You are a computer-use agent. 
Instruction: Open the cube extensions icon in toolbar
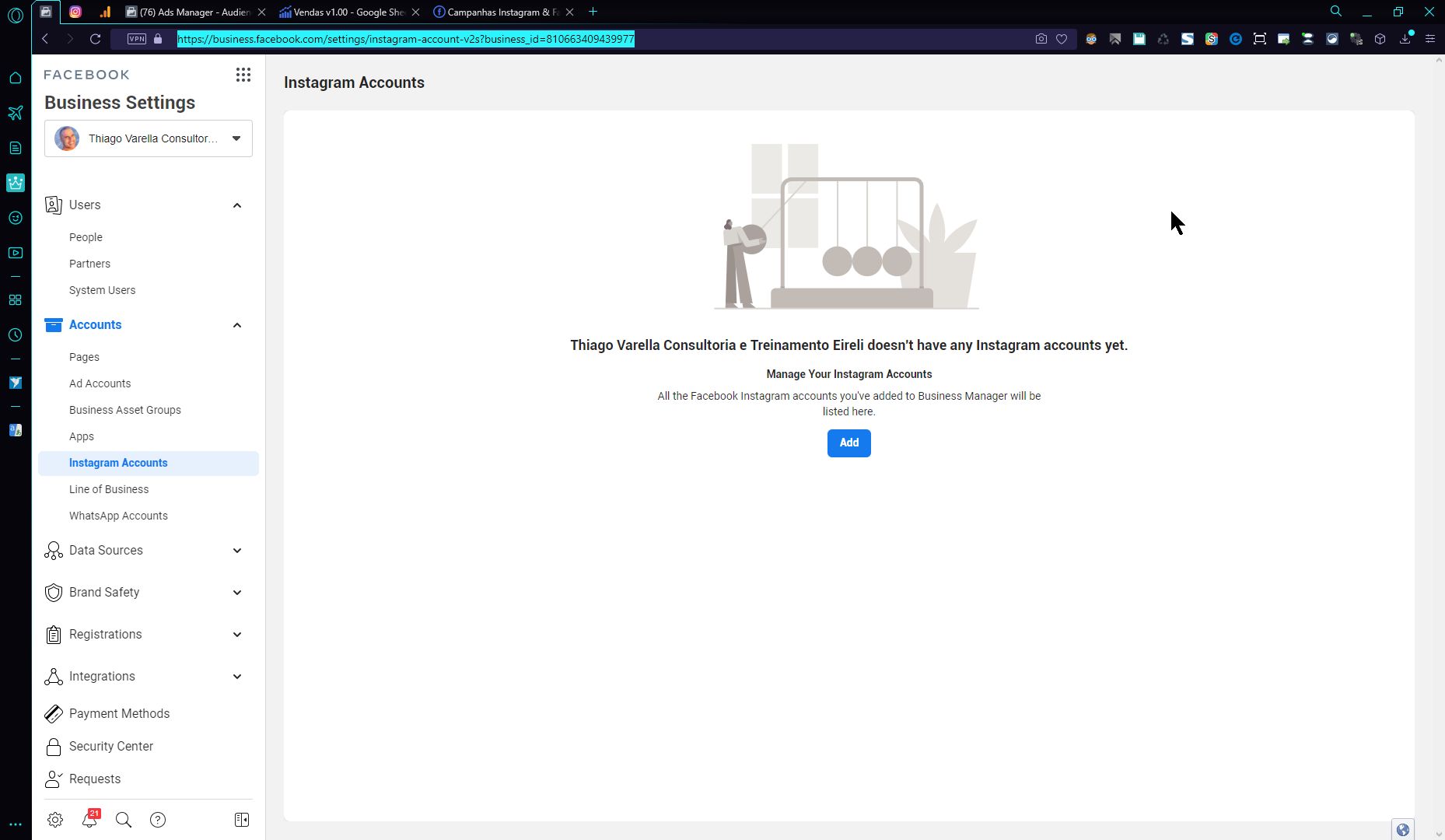coord(1380,39)
